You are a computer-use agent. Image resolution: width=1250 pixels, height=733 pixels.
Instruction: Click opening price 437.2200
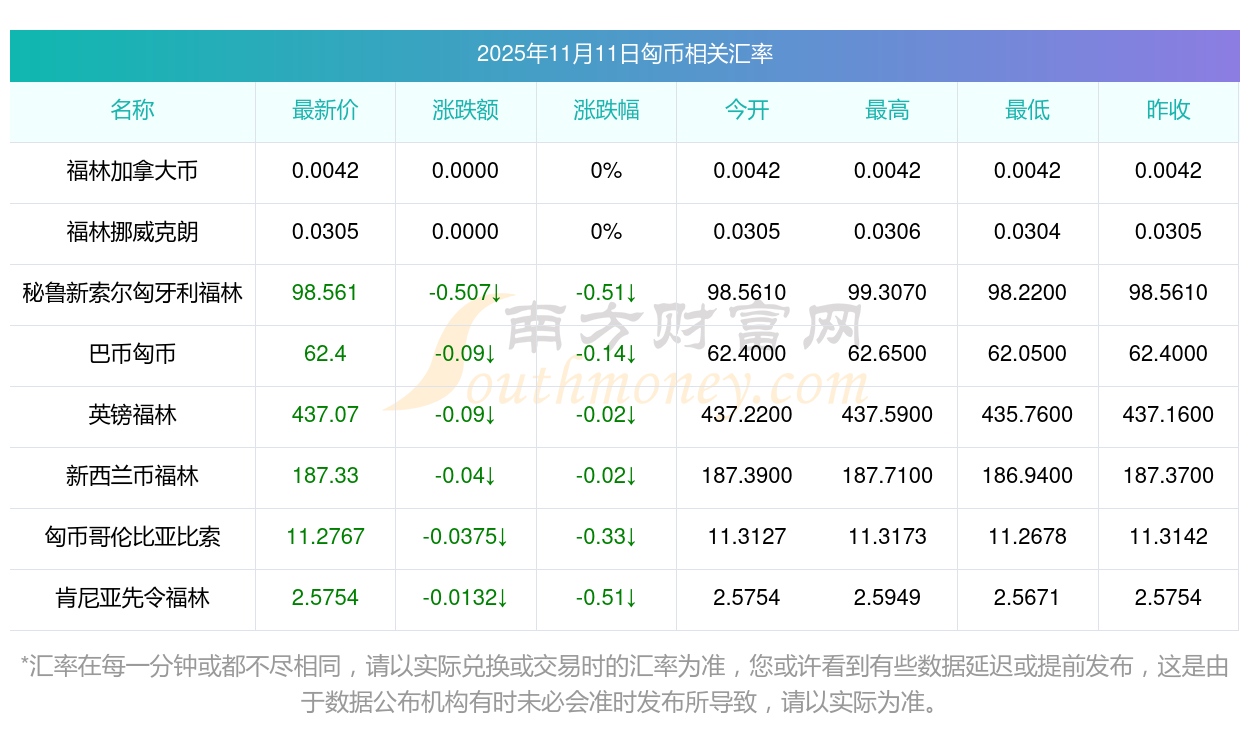click(x=747, y=415)
